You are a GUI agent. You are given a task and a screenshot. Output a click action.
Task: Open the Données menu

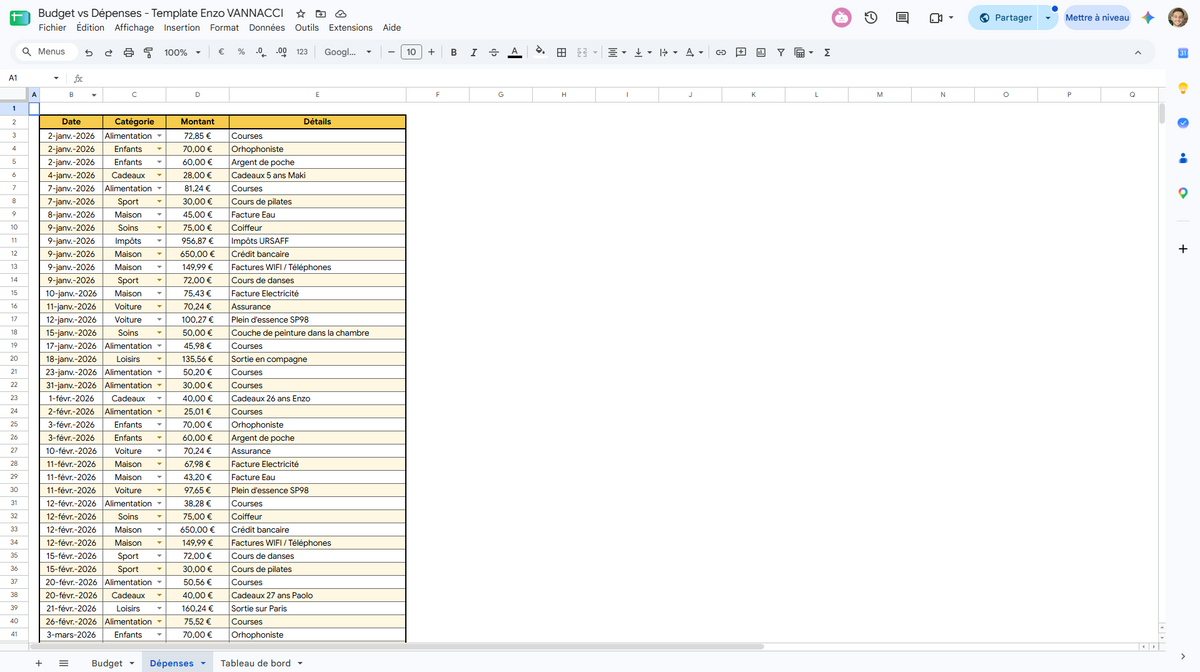267,28
